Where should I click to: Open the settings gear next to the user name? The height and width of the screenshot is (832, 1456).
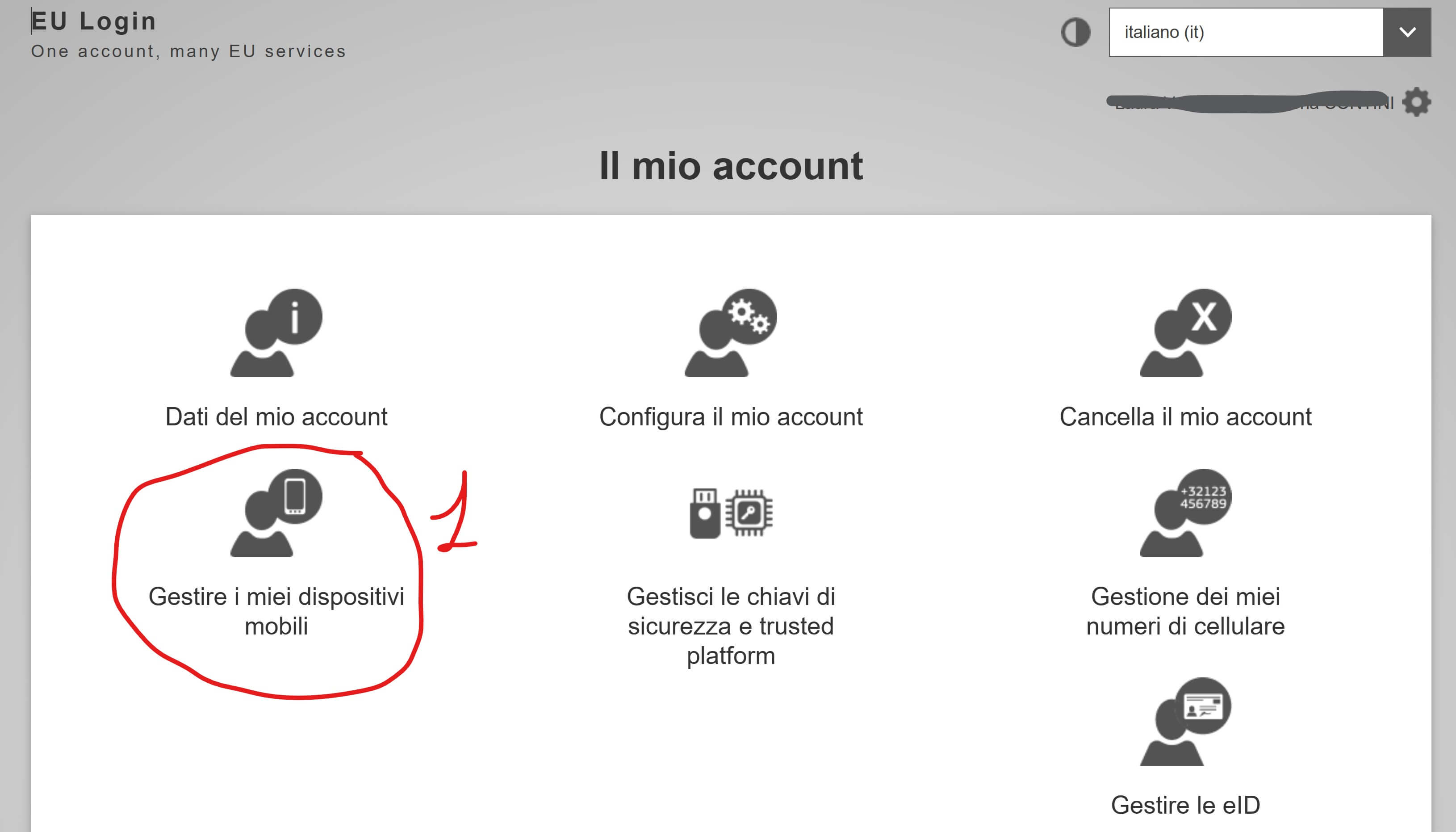point(1417,102)
